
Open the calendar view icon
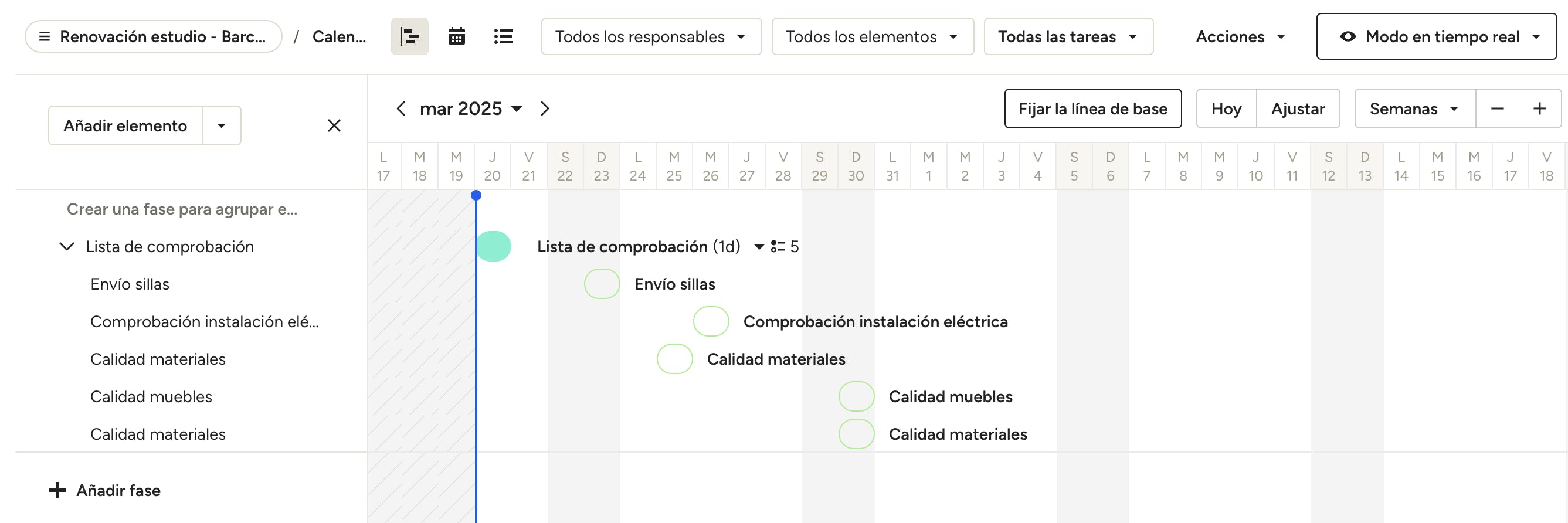click(457, 36)
